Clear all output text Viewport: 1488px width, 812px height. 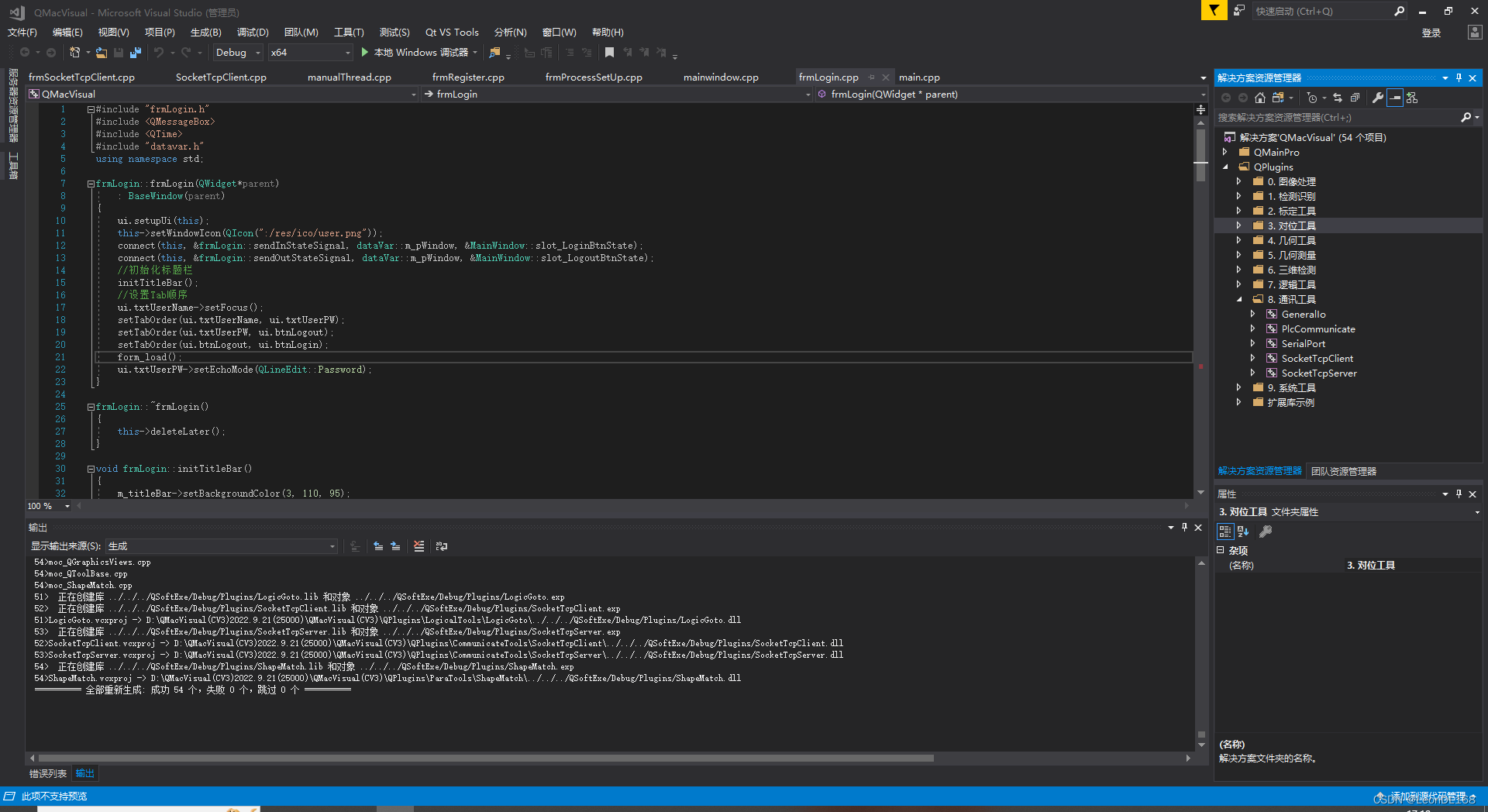(419, 546)
